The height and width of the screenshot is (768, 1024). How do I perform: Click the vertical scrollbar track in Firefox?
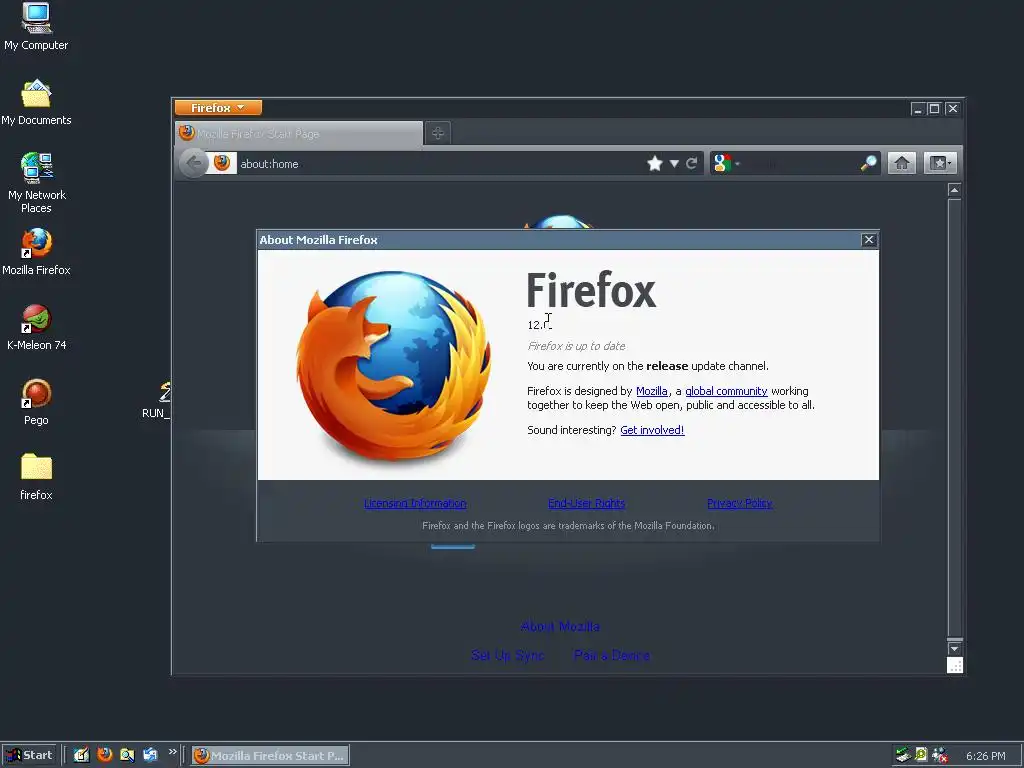pyautogui.click(x=954, y=418)
